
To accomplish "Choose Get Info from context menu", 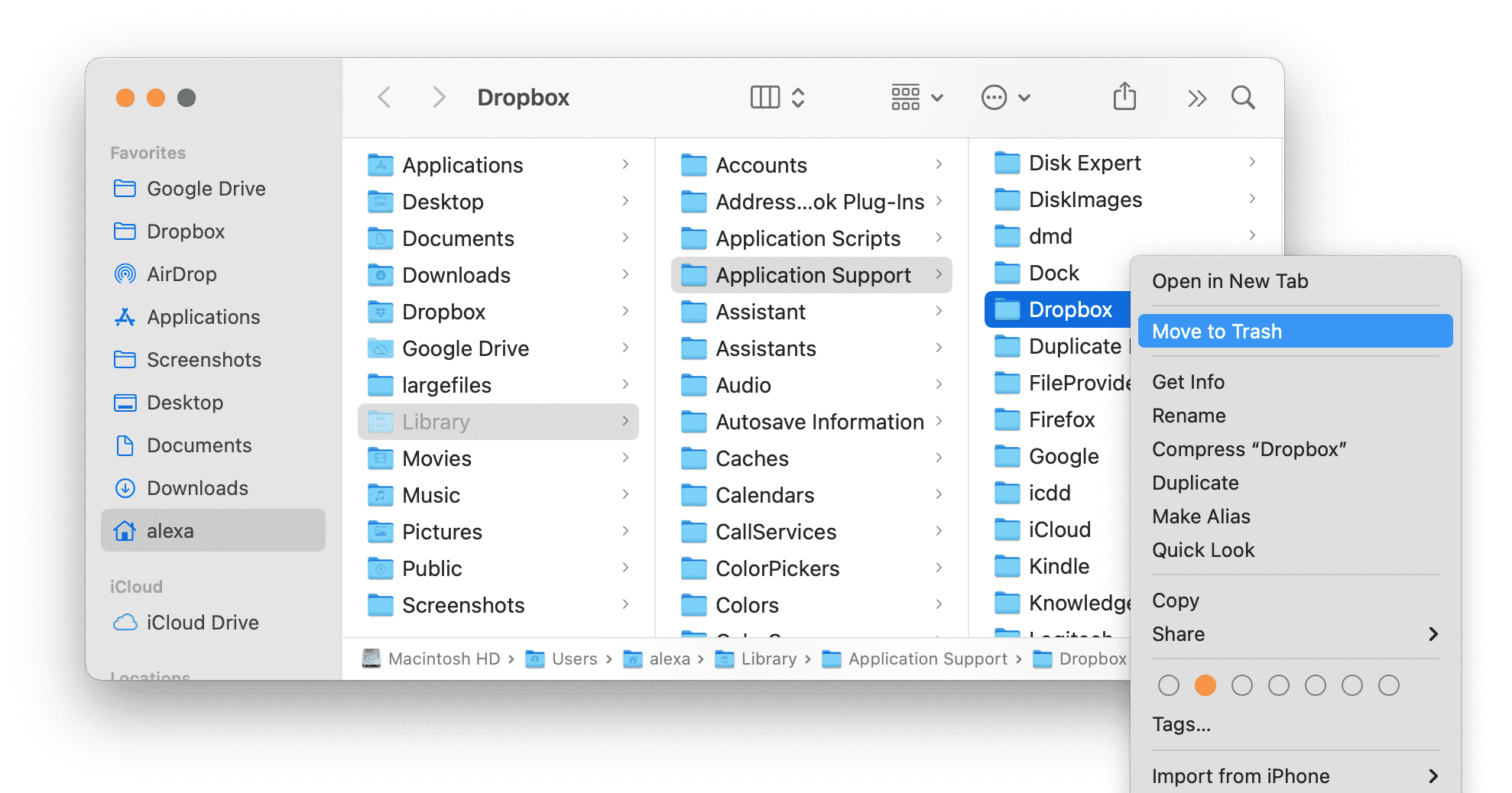I will [1295, 382].
